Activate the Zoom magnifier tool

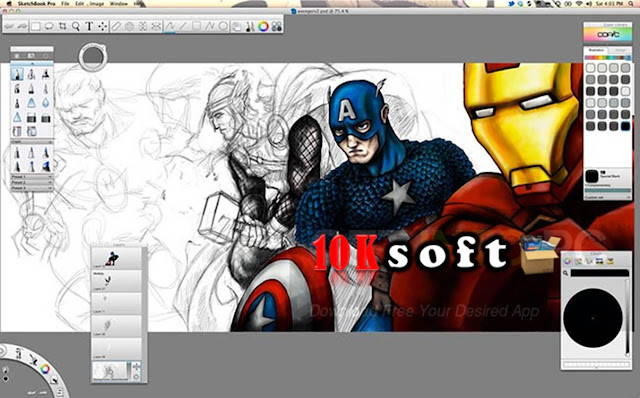(76, 27)
